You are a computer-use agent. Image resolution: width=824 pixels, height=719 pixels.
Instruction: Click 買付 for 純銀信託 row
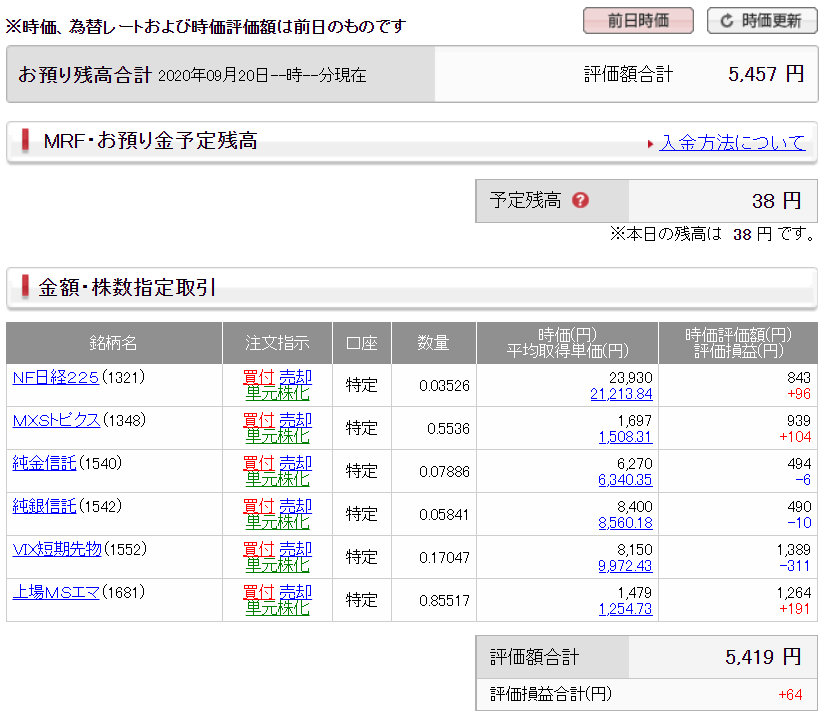pos(259,506)
